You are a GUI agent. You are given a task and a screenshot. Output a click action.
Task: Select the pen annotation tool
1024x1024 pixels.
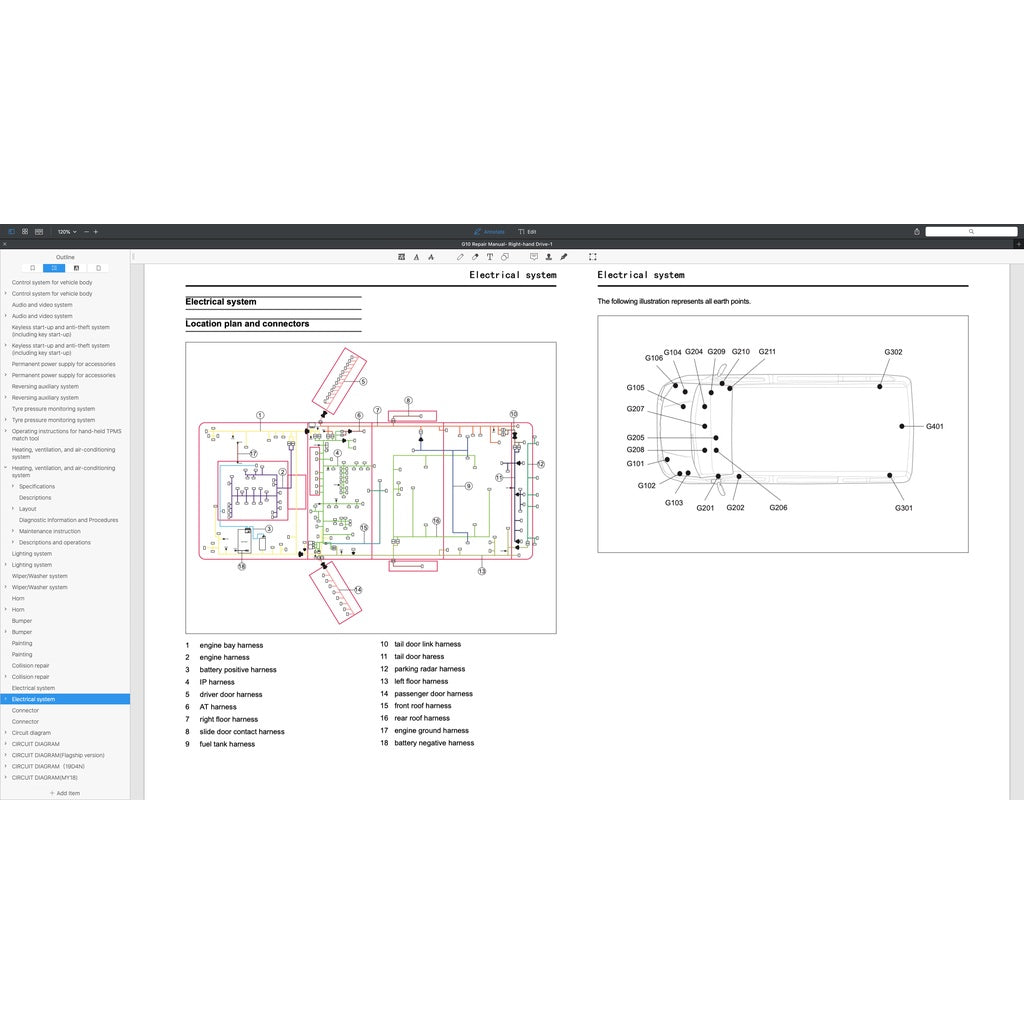[460, 257]
